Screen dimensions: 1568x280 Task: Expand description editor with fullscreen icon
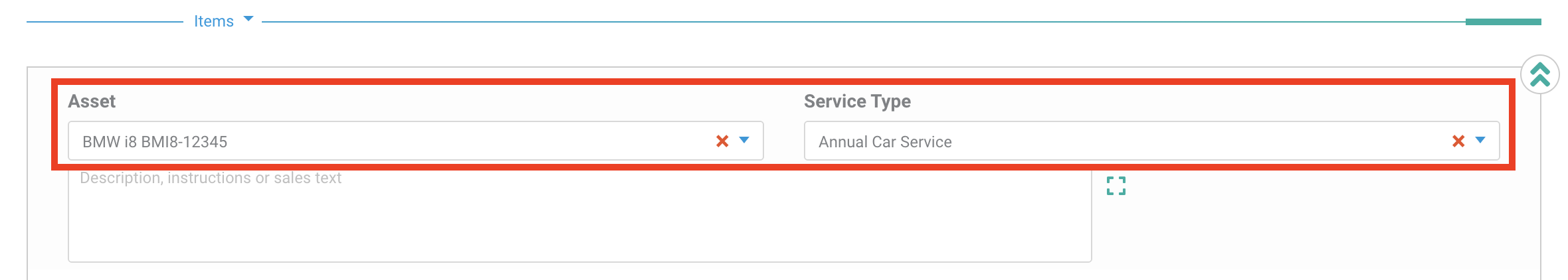tap(1116, 186)
